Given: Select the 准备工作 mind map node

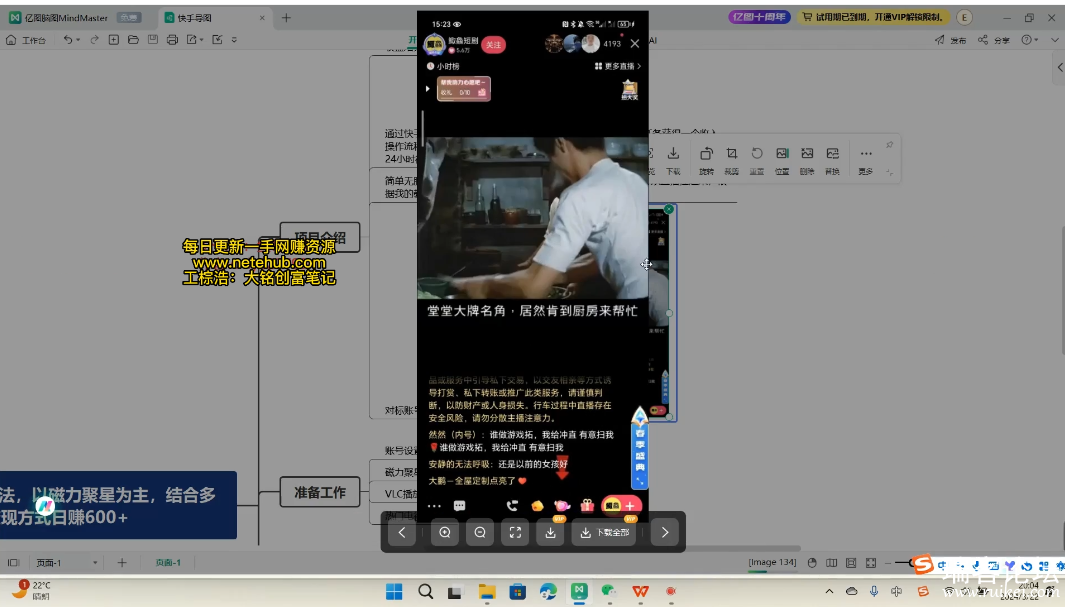Looking at the screenshot, I should 320,492.
